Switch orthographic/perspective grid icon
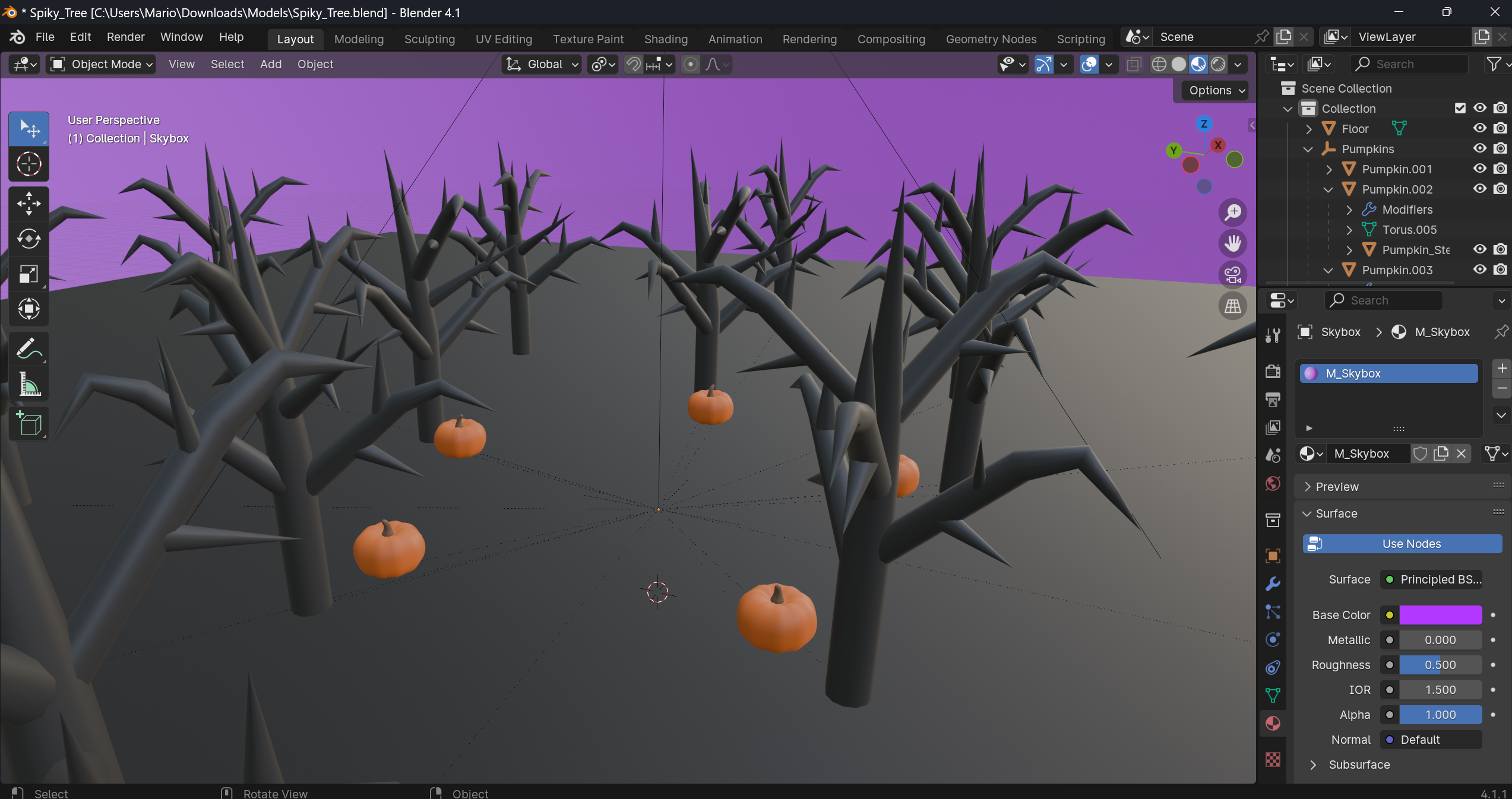1512x799 pixels. point(1233,306)
